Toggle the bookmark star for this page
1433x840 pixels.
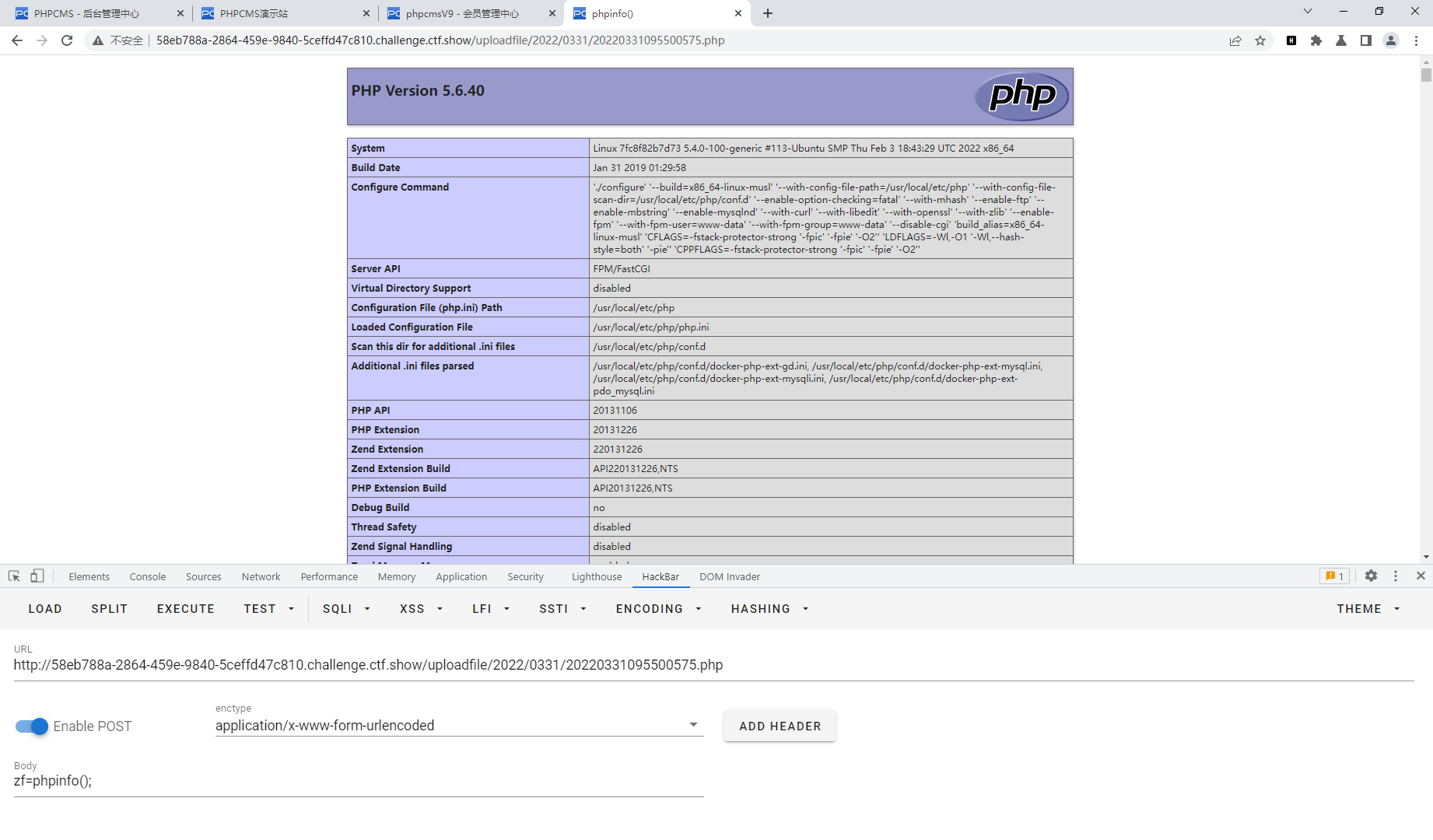click(x=1260, y=40)
